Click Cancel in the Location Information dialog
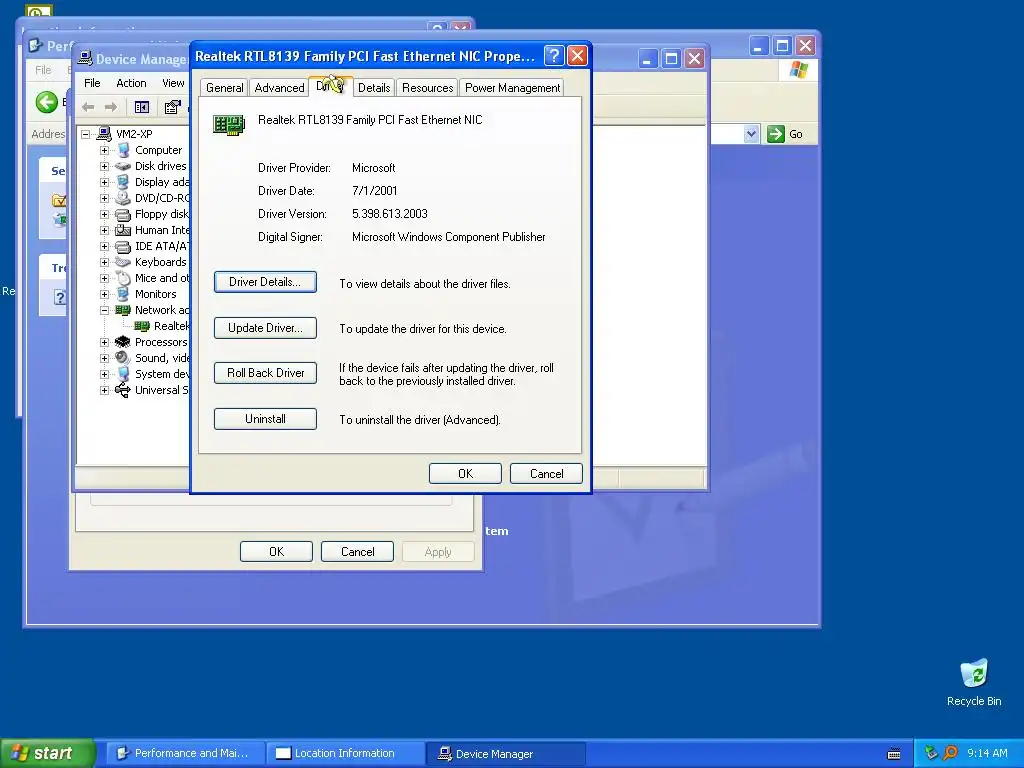Viewport: 1024px width, 768px height. tap(357, 552)
